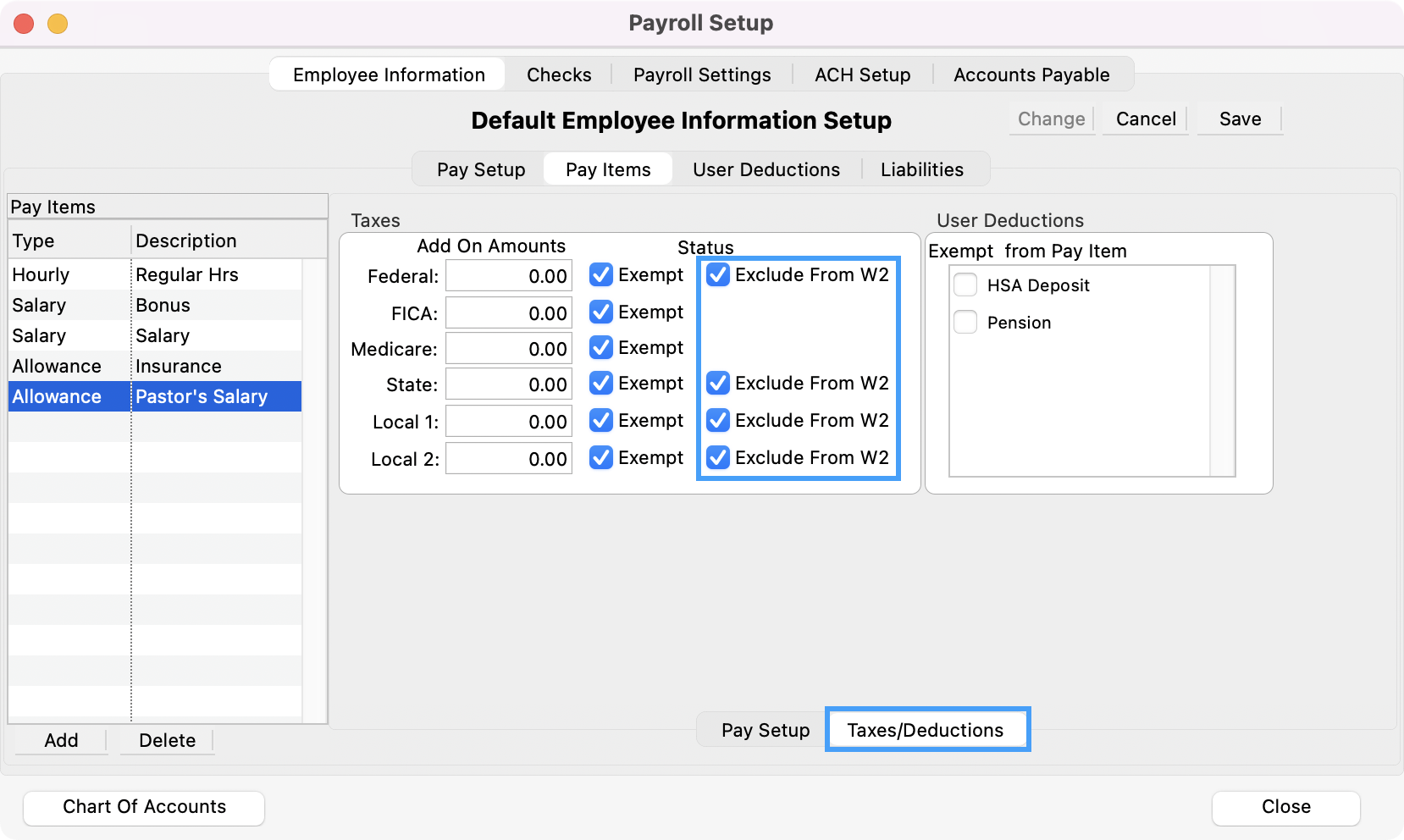Click the FICA add-on amount field
This screenshot has width=1404, height=840.
(x=509, y=313)
